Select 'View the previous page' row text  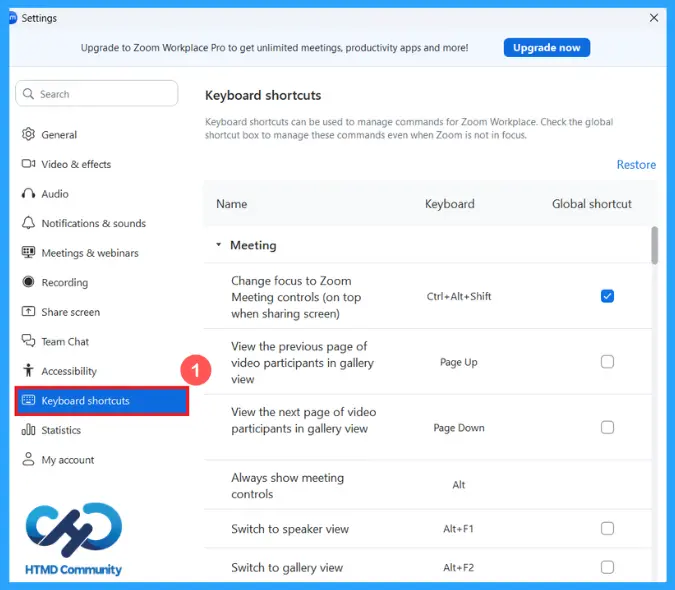302,363
